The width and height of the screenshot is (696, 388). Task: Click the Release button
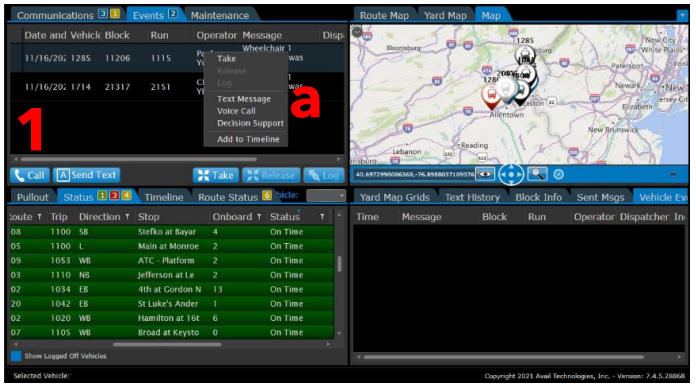(x=271, y=175)
